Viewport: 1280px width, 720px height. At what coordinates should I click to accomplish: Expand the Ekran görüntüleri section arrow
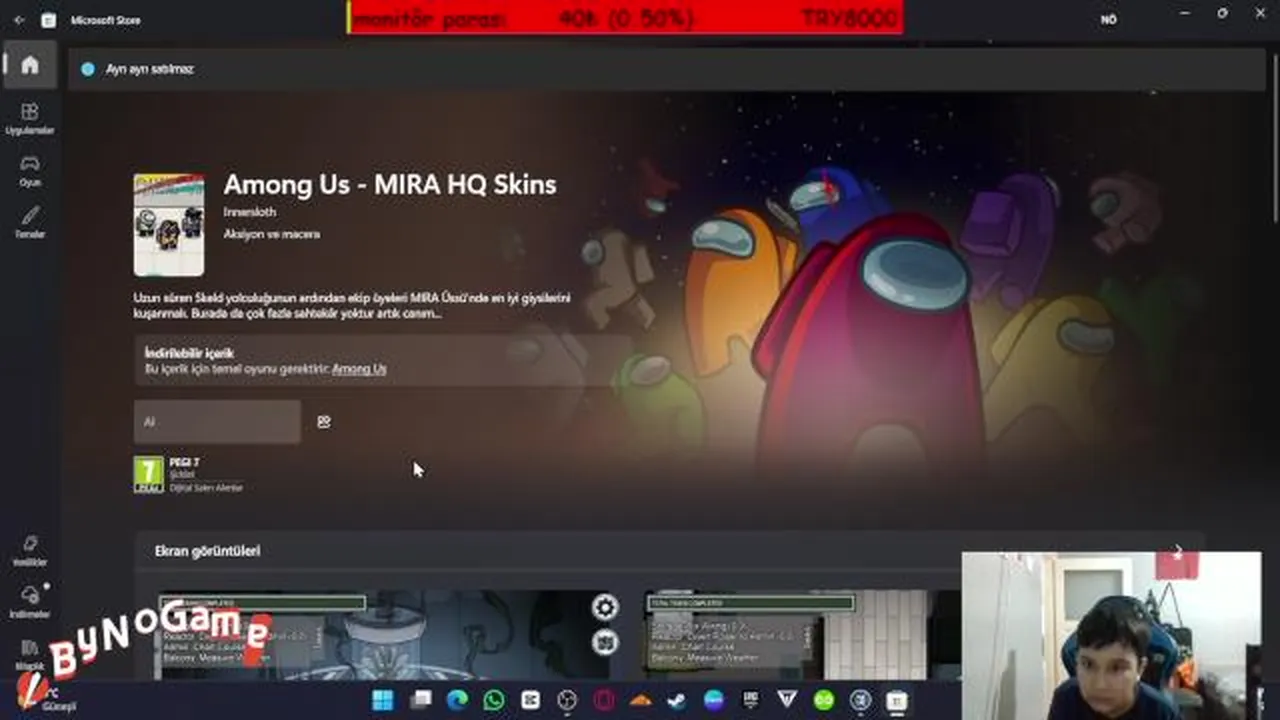pyautogui.click(x=1178, y=551)
